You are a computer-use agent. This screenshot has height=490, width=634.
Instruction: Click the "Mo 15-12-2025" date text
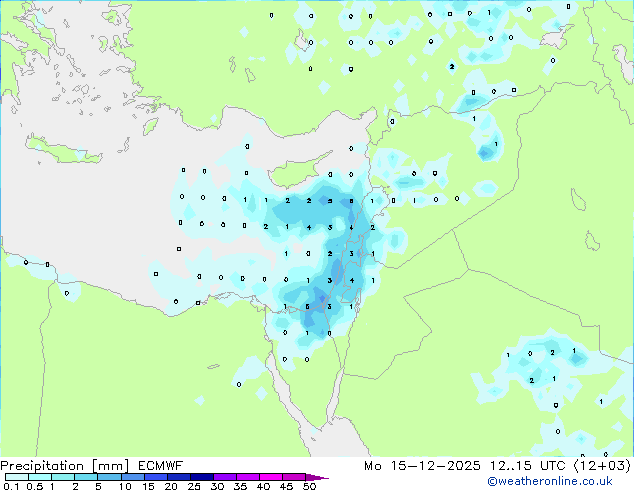tap(422, 466)
